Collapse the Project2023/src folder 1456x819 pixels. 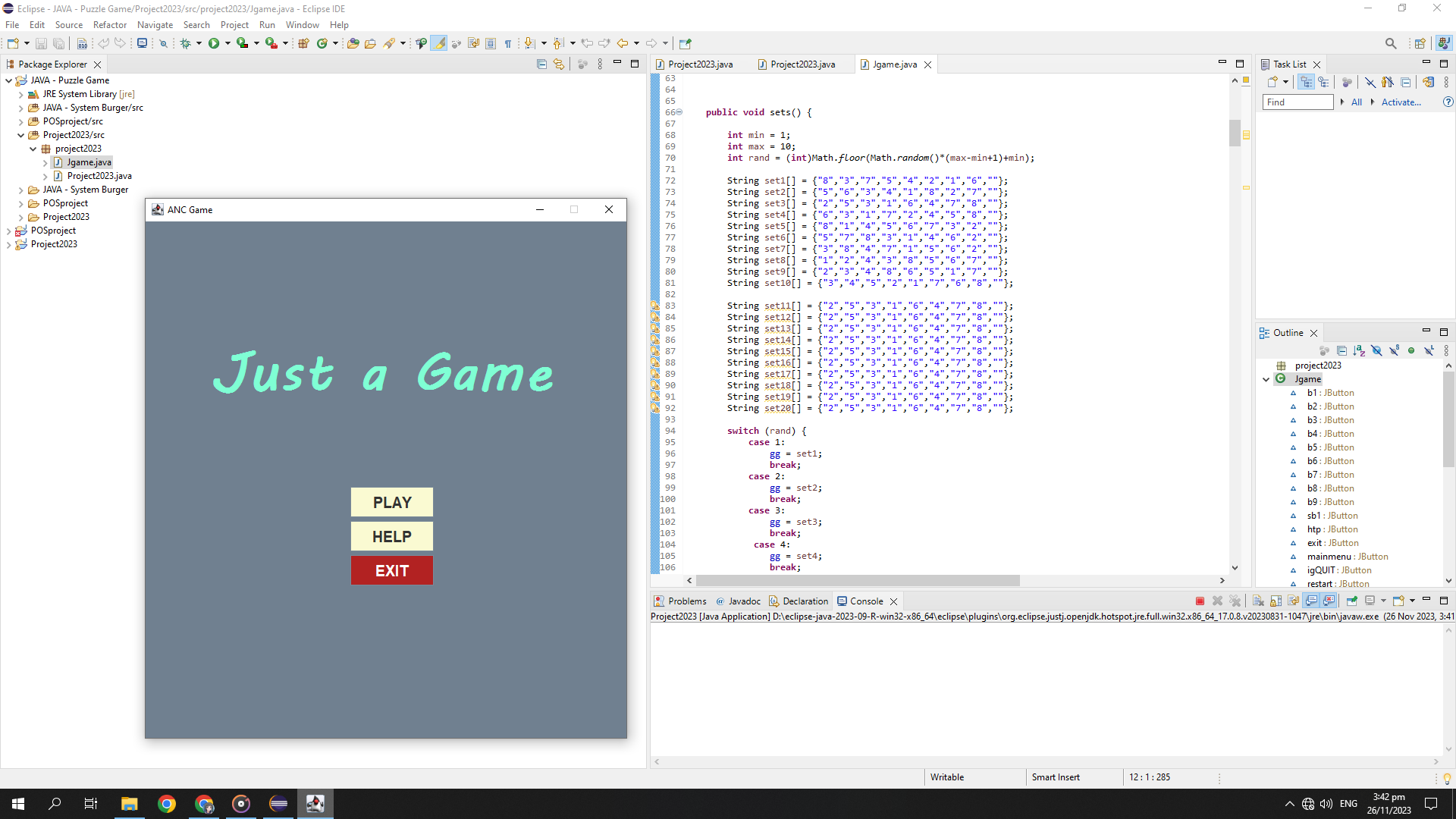tap(21, 135)
